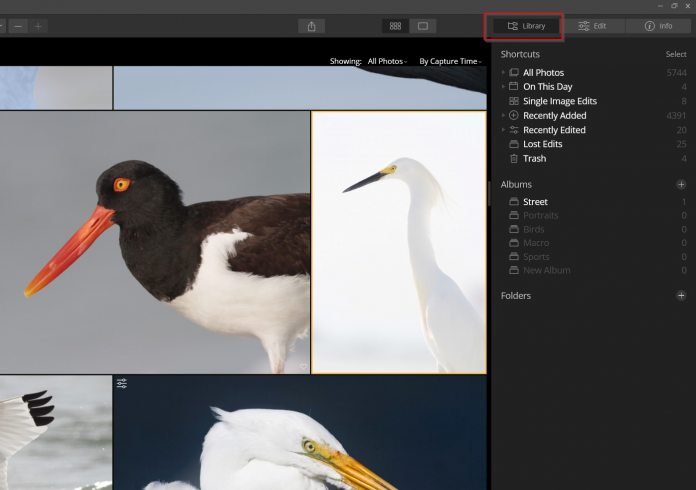Click the Shortcuts section header
This screenshot has height=490, width=696.
pos(520,54)
